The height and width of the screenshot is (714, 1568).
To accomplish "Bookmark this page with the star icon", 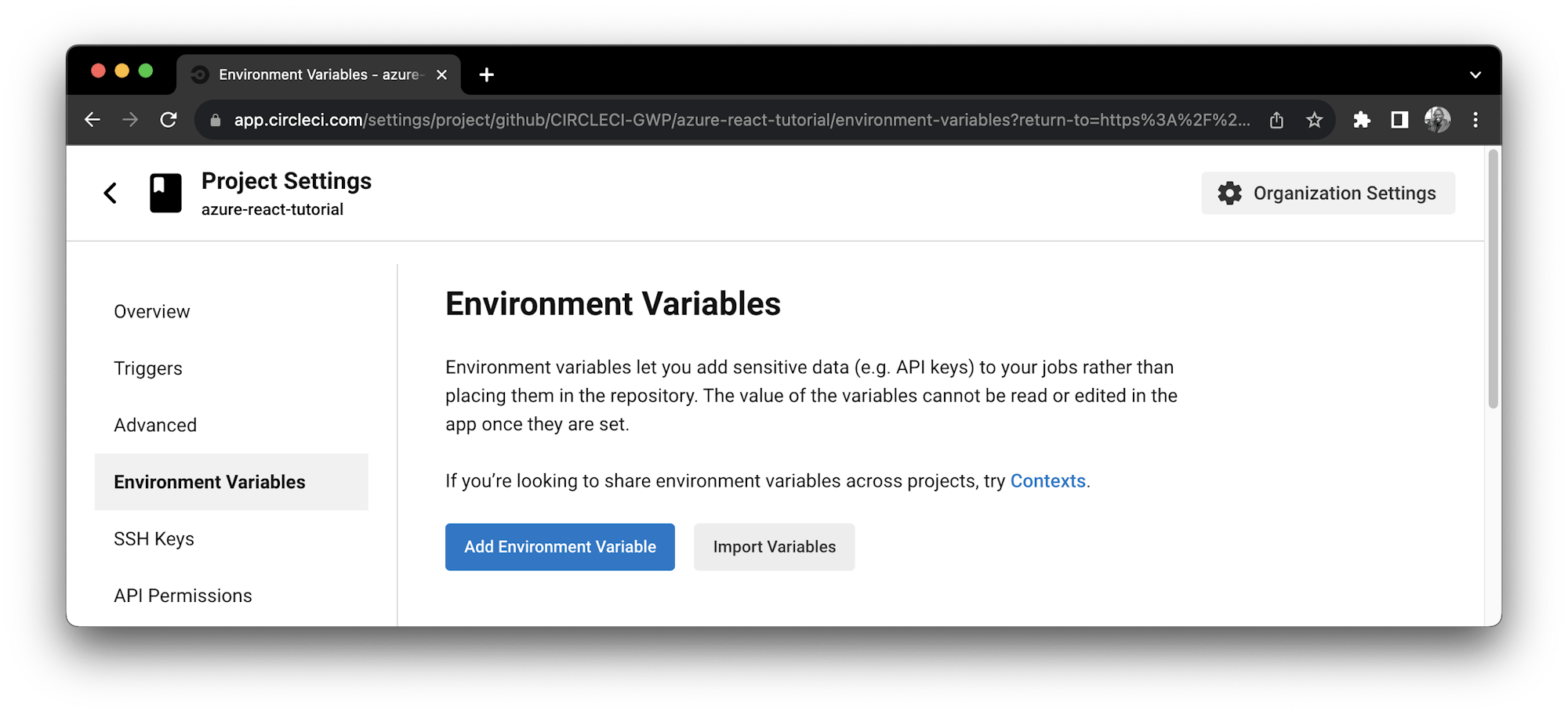I will tap(1314, 119).
